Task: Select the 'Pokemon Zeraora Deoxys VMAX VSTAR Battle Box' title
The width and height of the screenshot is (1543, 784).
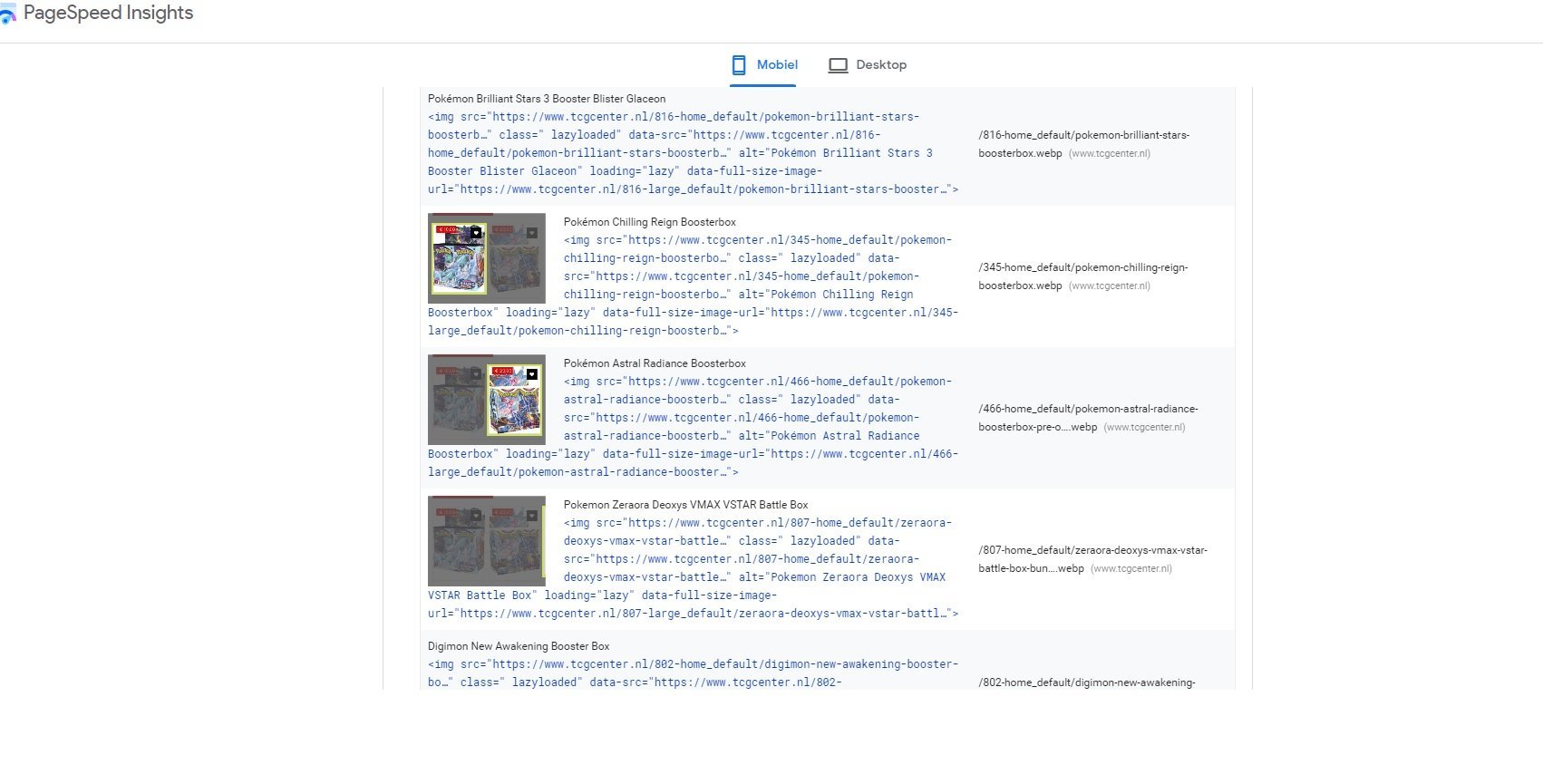Action: [x=685, y=505]
